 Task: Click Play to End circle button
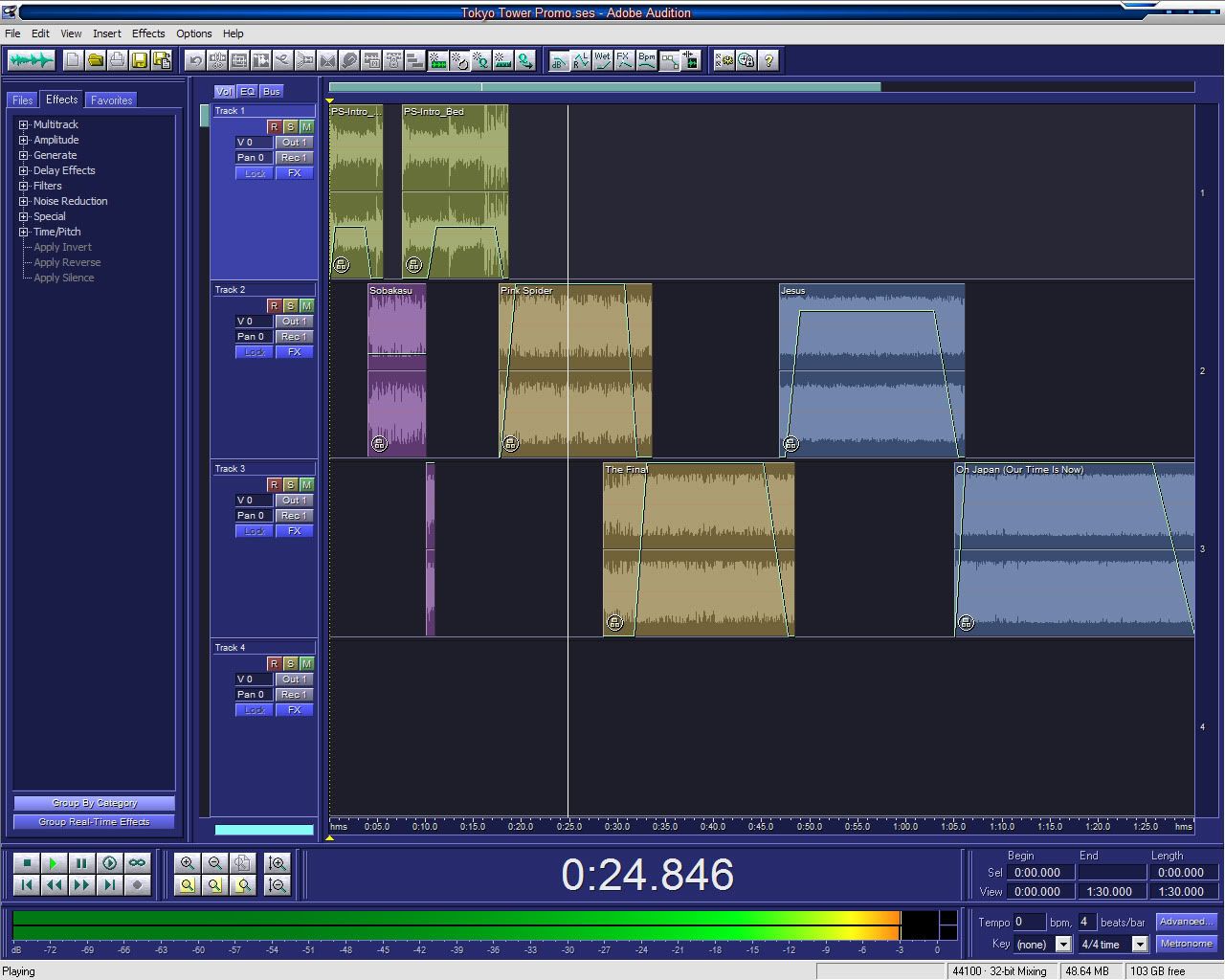coord(109,863)
